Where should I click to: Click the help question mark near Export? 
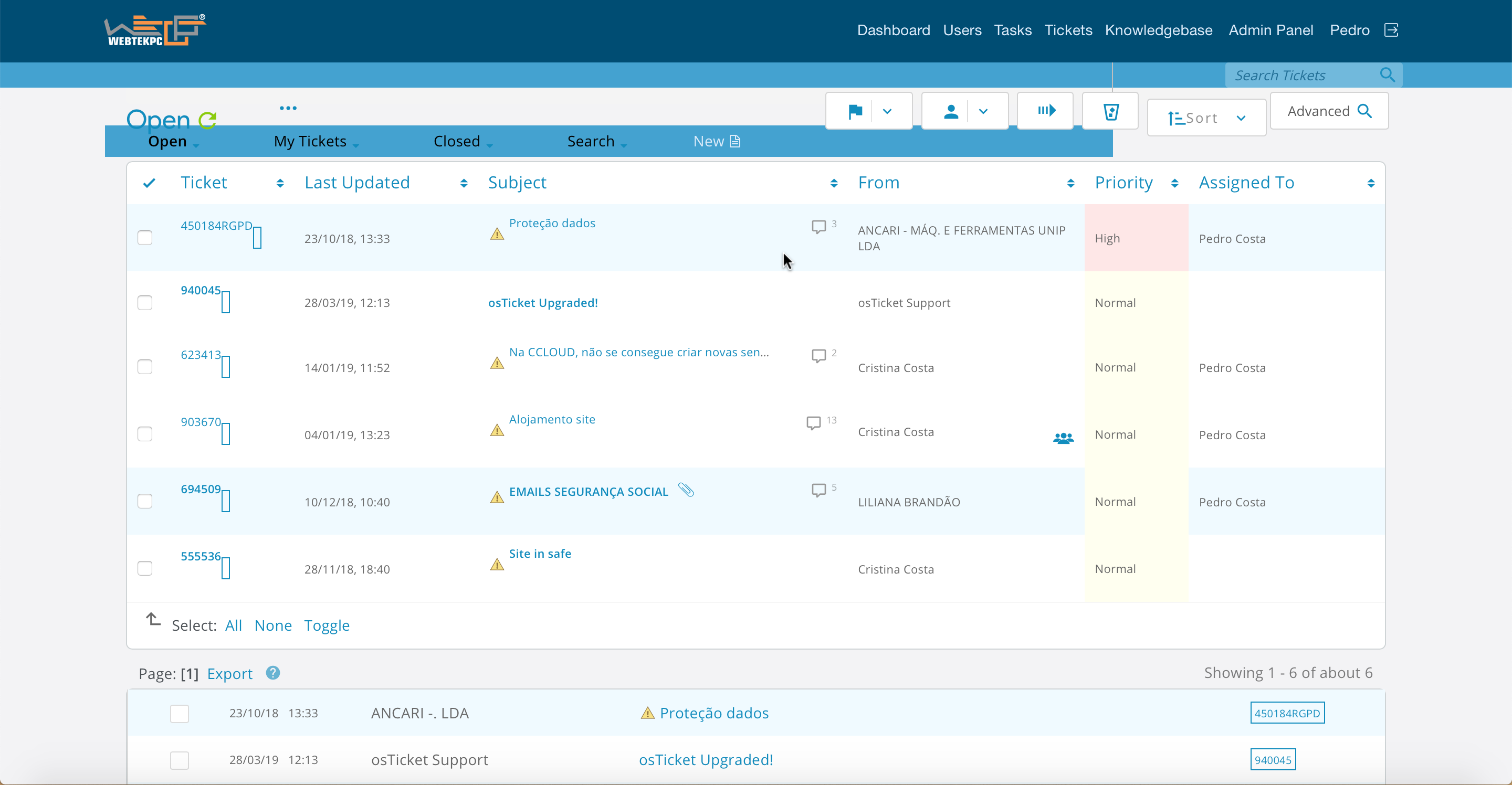(x=272, y=672)
